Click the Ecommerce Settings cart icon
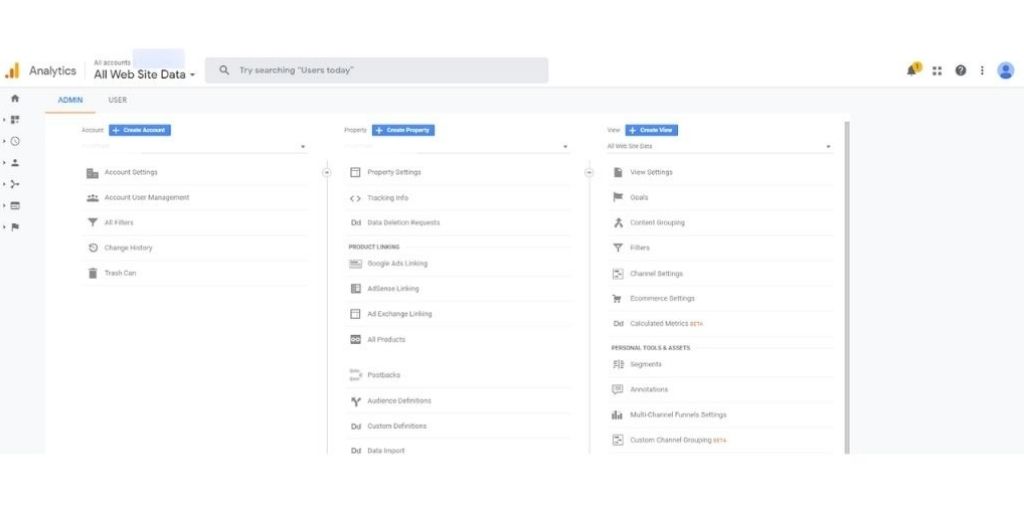The image size is (1024, 512). point(617,298)
